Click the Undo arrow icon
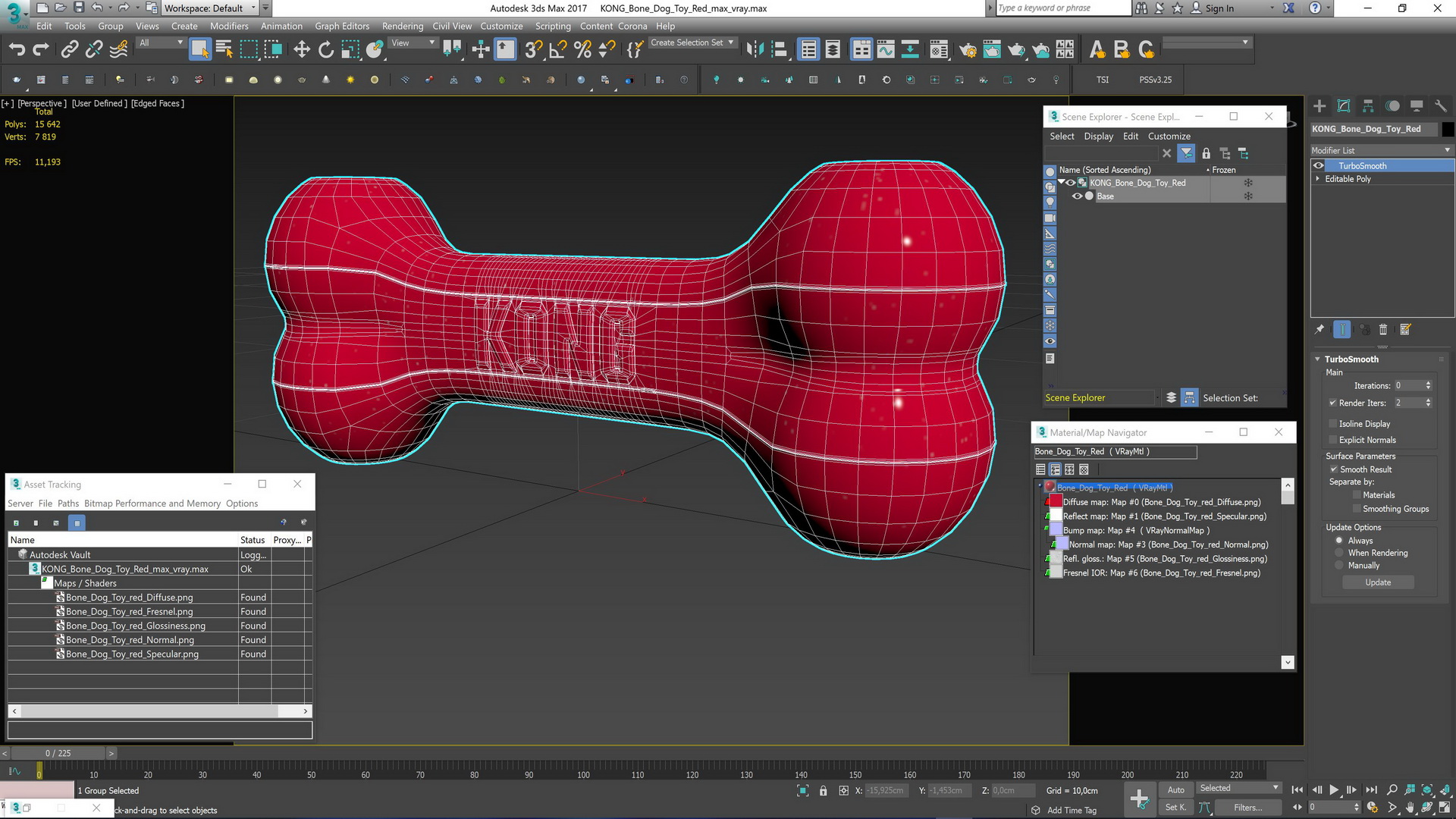The height and width of the screenshot is (819, 1456). (17, 50)
